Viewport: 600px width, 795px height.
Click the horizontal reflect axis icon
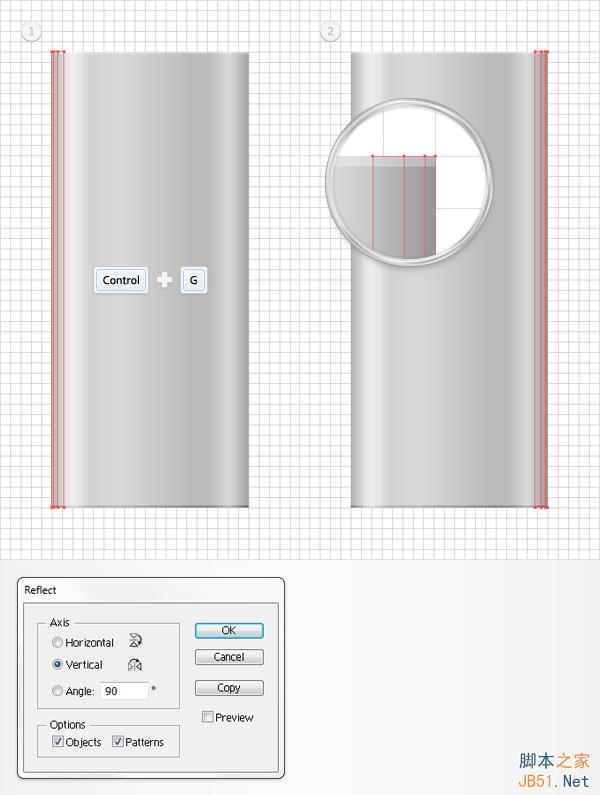(135, 640)
